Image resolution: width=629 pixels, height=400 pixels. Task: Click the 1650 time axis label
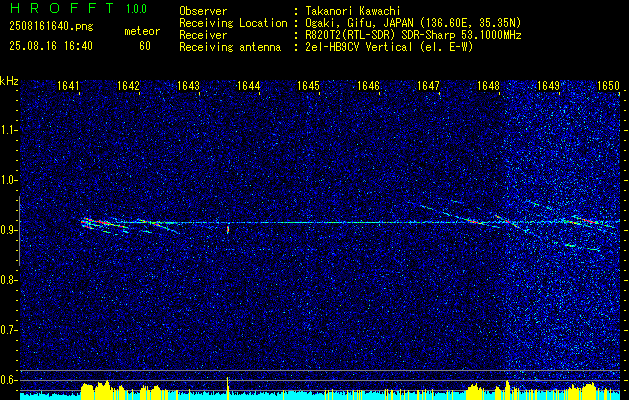(x=608, y=86)
